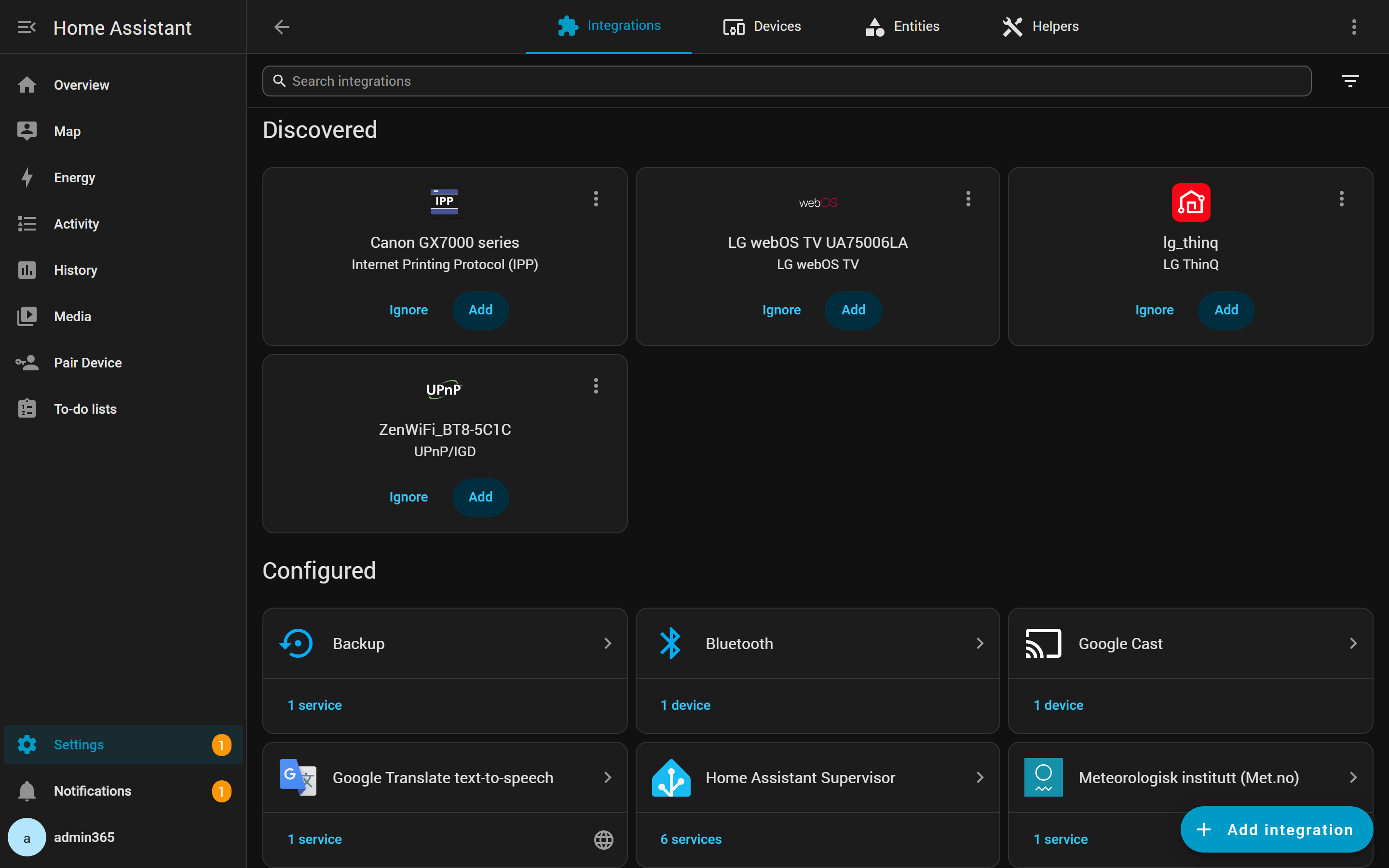Expand Google Translate text-to-speech chevron
1389x868 pixels.
(607, 777)
